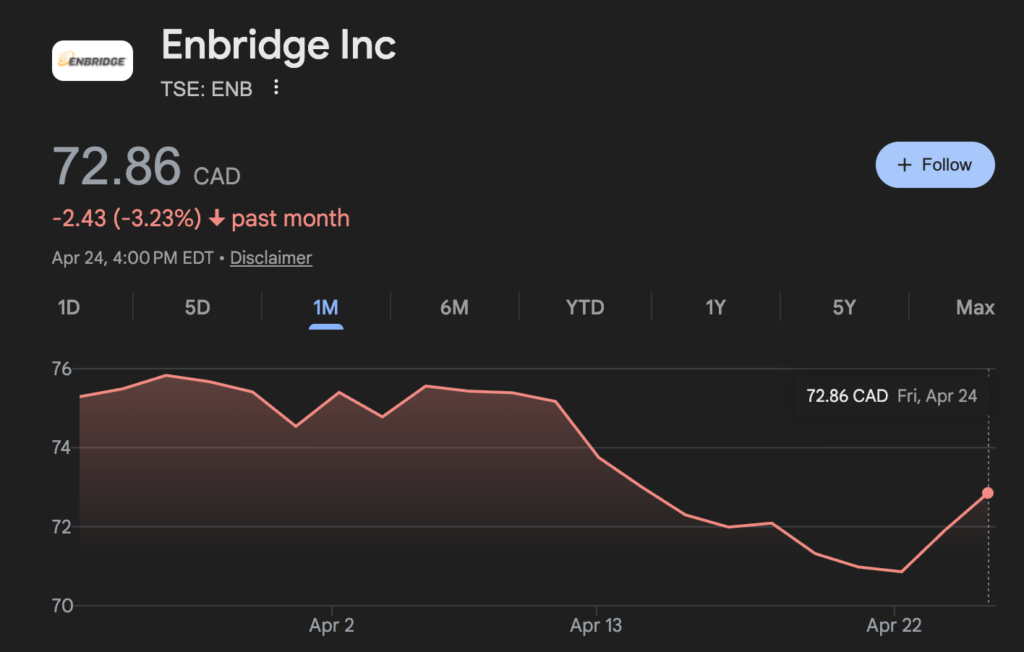The height and width of the screenshot is (652, 1024).
Task: Click the TSE: ENB ticker label
Action: [x=207, y=89]
